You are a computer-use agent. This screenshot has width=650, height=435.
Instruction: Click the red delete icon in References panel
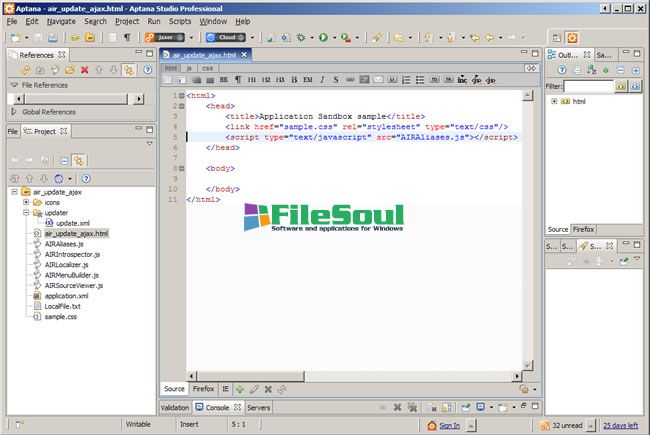pyautogui.click(x=84, y=70)
